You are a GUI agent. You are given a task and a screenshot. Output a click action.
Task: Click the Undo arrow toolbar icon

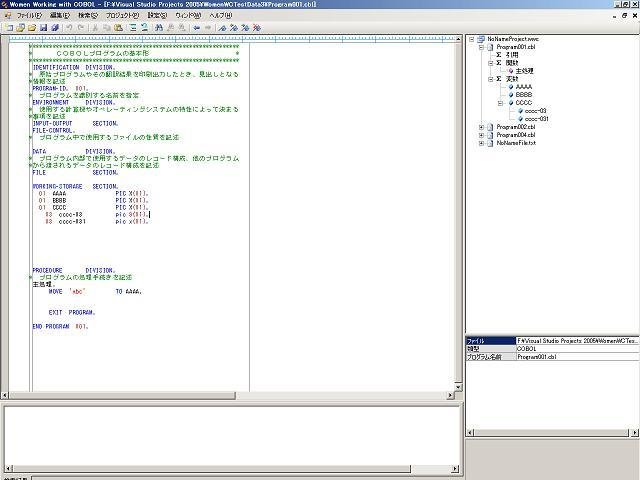coord(69,28)
